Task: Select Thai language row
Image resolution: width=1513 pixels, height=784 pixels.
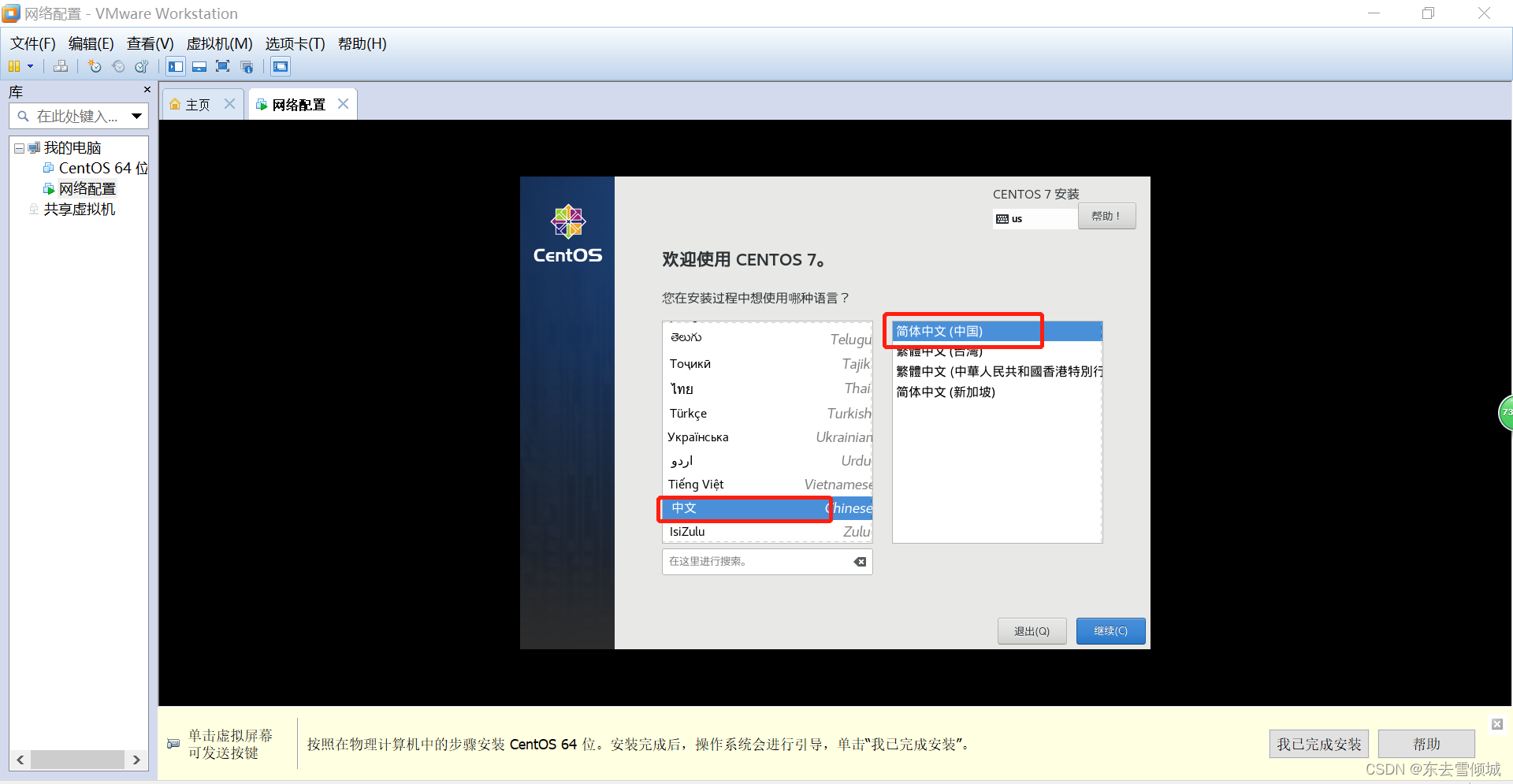Action: tap(768, 388)
